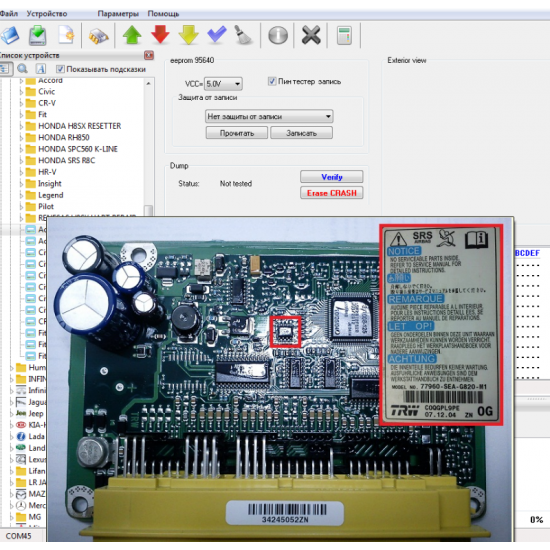Expand the Accord folder
The width and height of the screenshot is (550, 550).
point(21,81)
